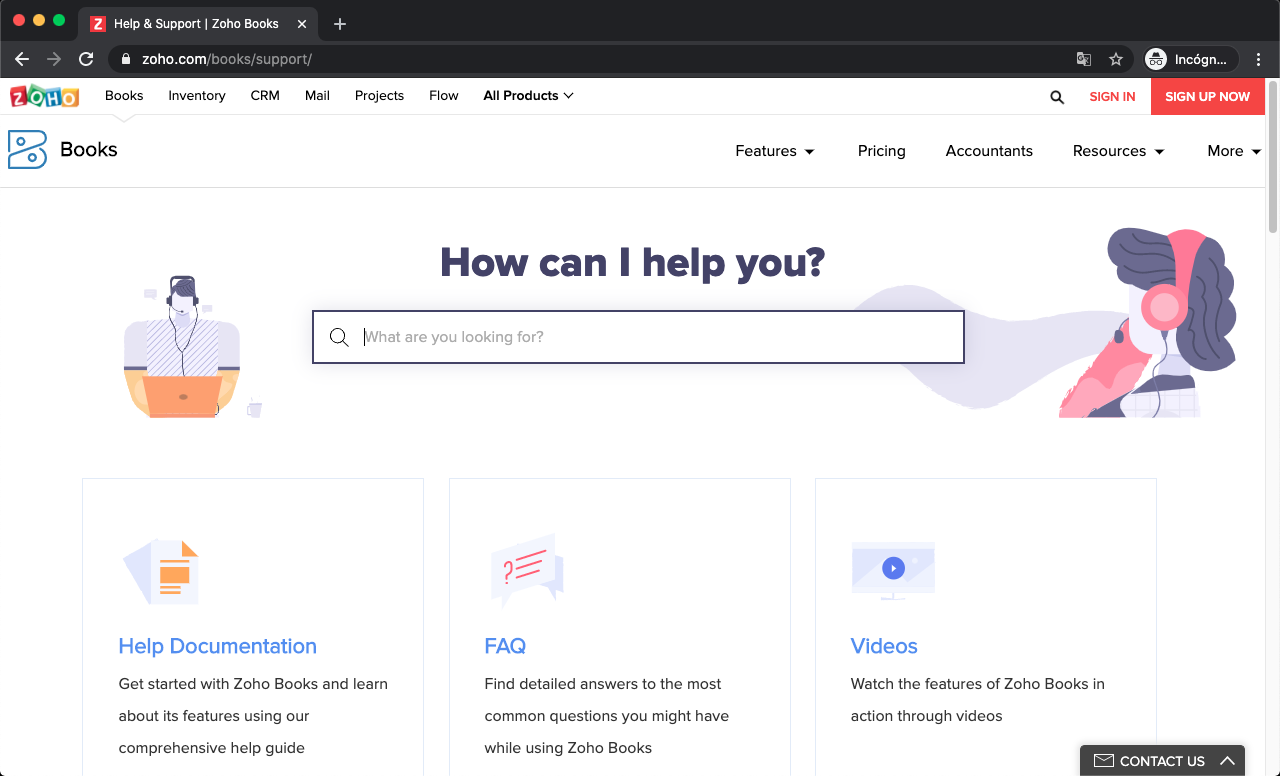
Task: Open the translate page icon
Action: 1084,59
